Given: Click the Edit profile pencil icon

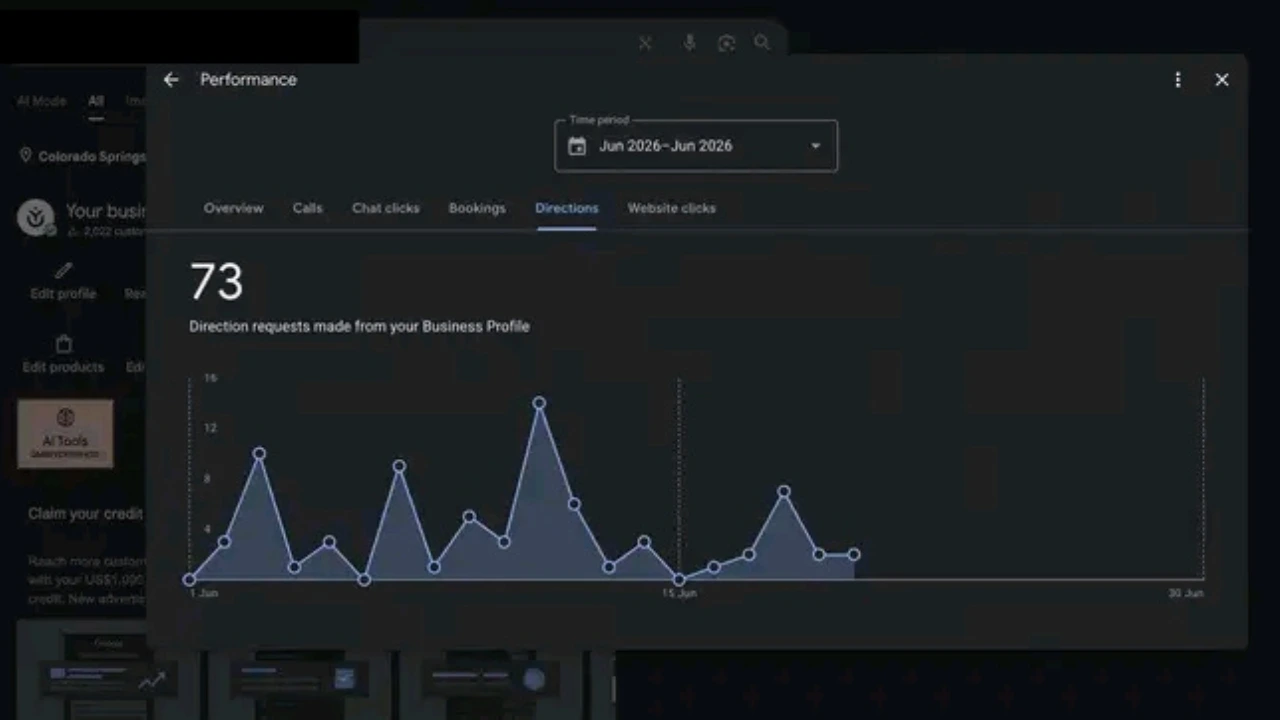Looking at the screenshot, I should tap(64, 271).
